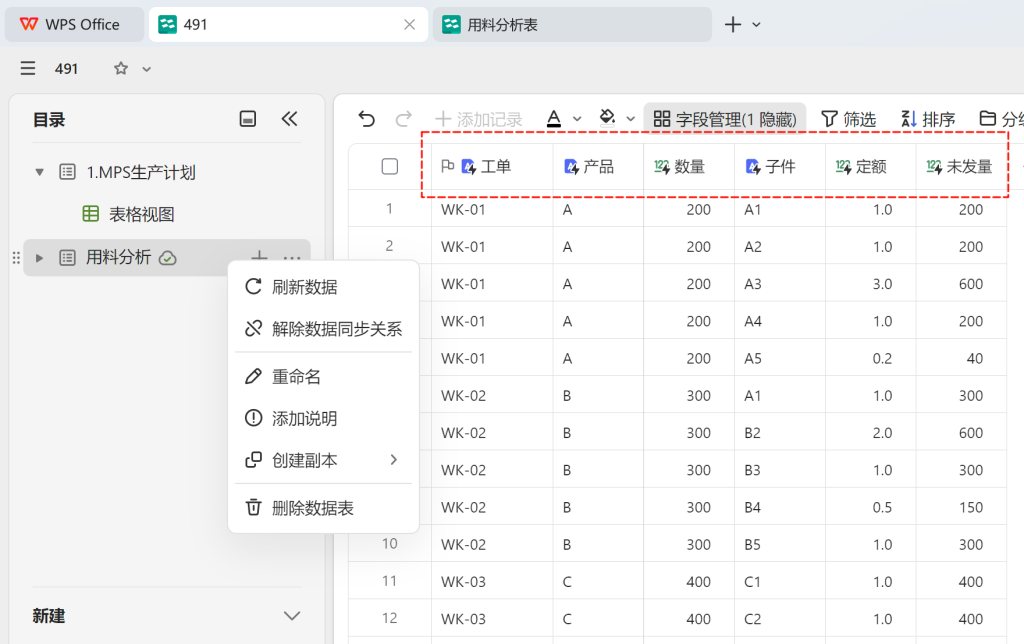This screenshot has width=1024, height=644.
Task: Click row number 11
Action: tap(389, 581)
